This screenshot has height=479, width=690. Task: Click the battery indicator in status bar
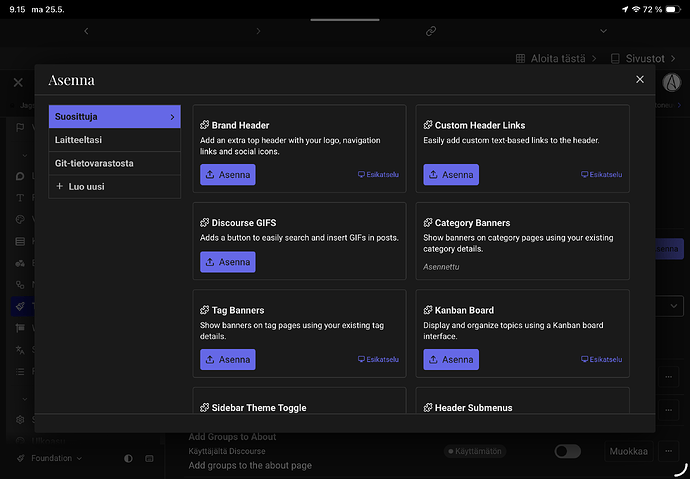coord(673,9)
